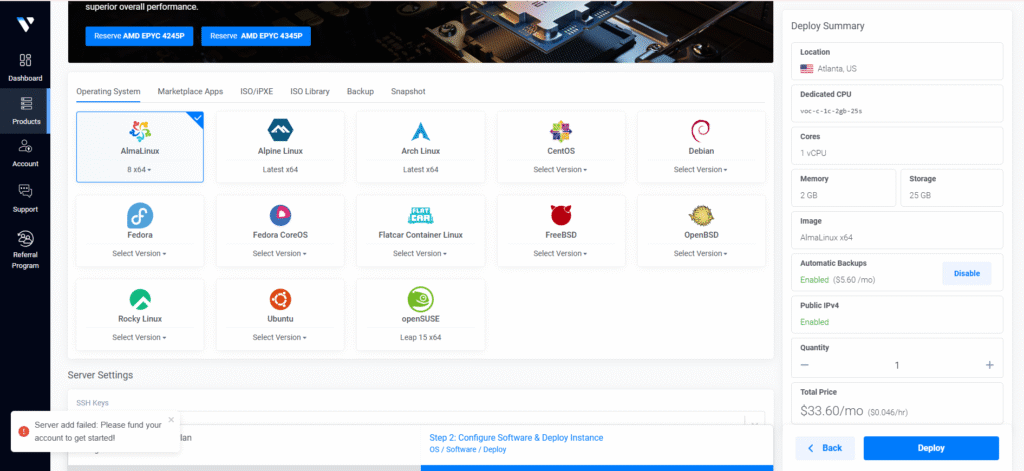The height and width of the screenshot is (471, 1024).
Task: Dismiss the server add failed notification
Action: (x=171, y=420)
